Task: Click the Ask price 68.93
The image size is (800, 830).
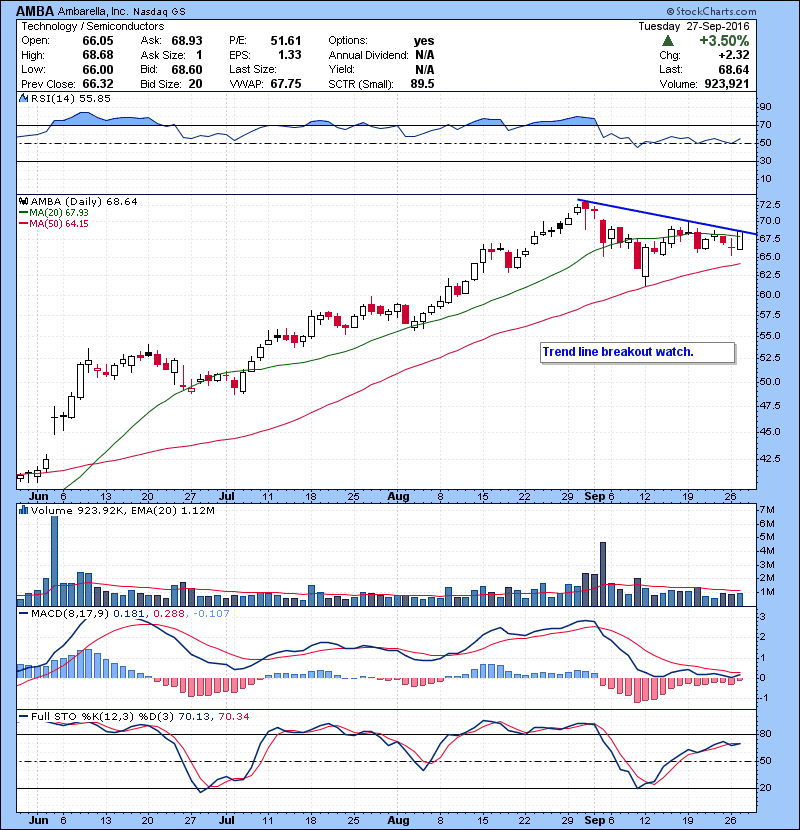Action: 187,41
